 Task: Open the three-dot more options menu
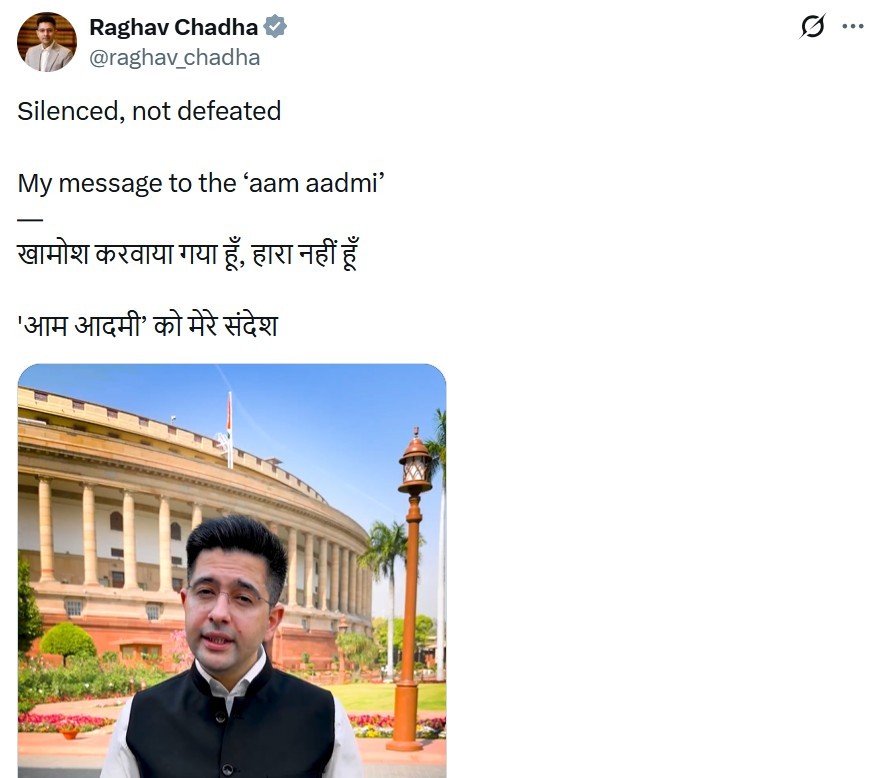click(x=853, y=26)
